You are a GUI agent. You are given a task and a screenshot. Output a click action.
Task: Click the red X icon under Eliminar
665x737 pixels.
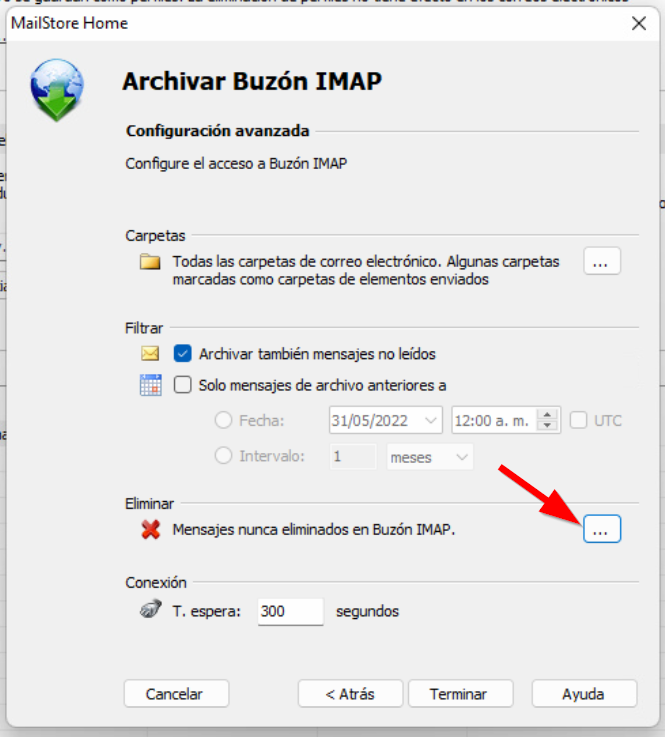pos(150,530)
